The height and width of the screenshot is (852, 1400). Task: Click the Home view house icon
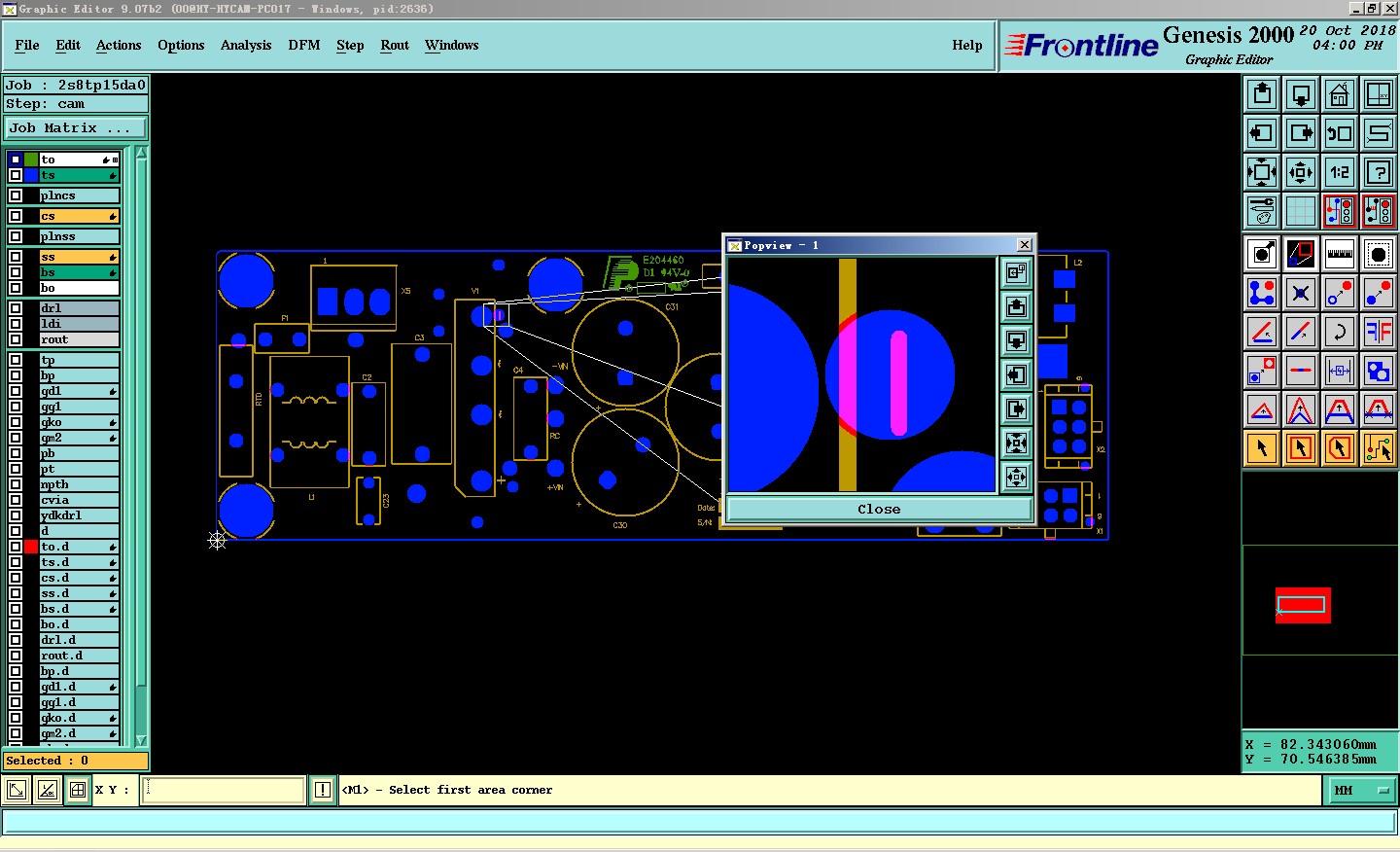click(1340, 94)
